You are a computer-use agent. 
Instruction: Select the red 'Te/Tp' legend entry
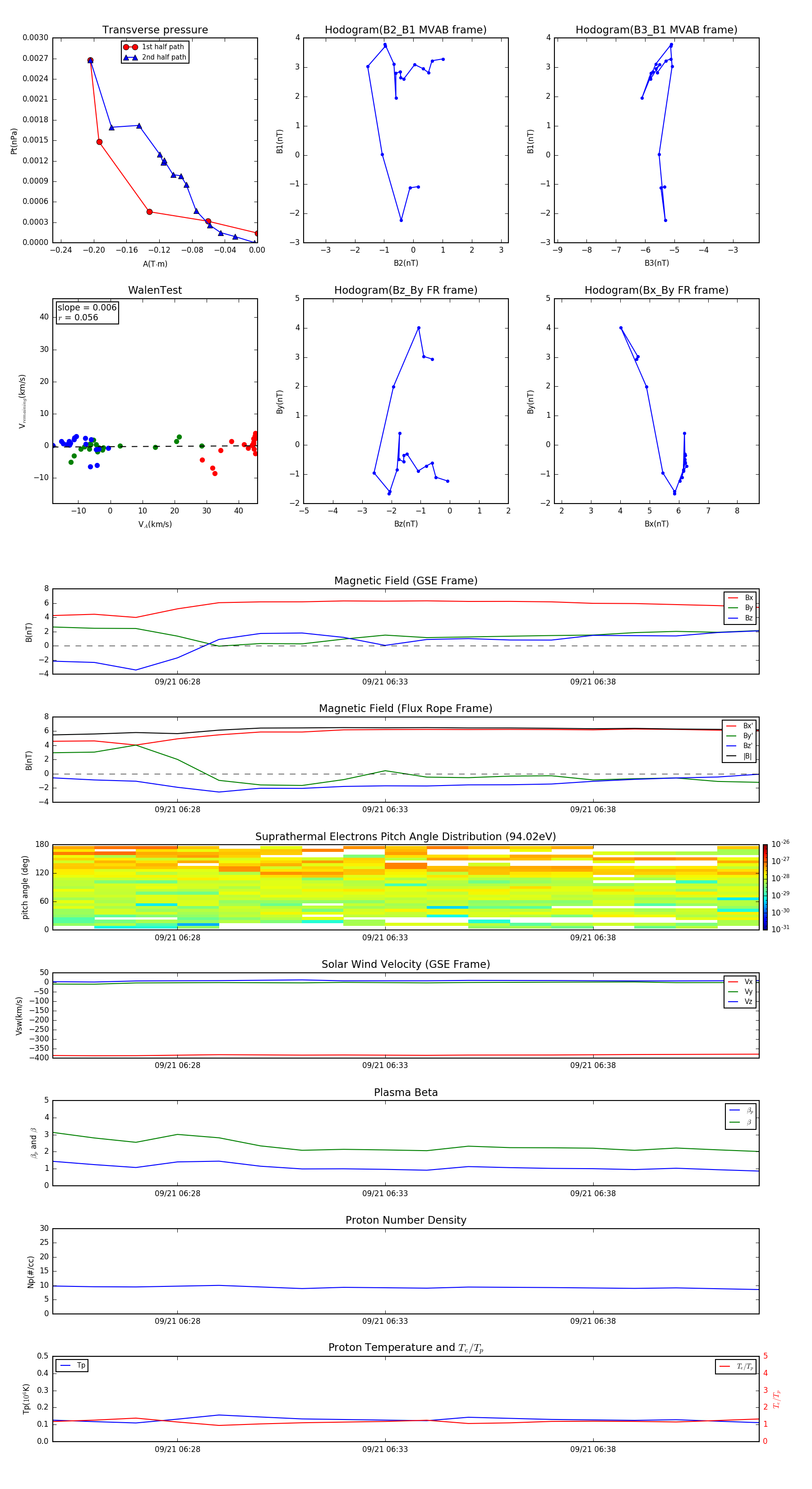tap(737, 1366)
